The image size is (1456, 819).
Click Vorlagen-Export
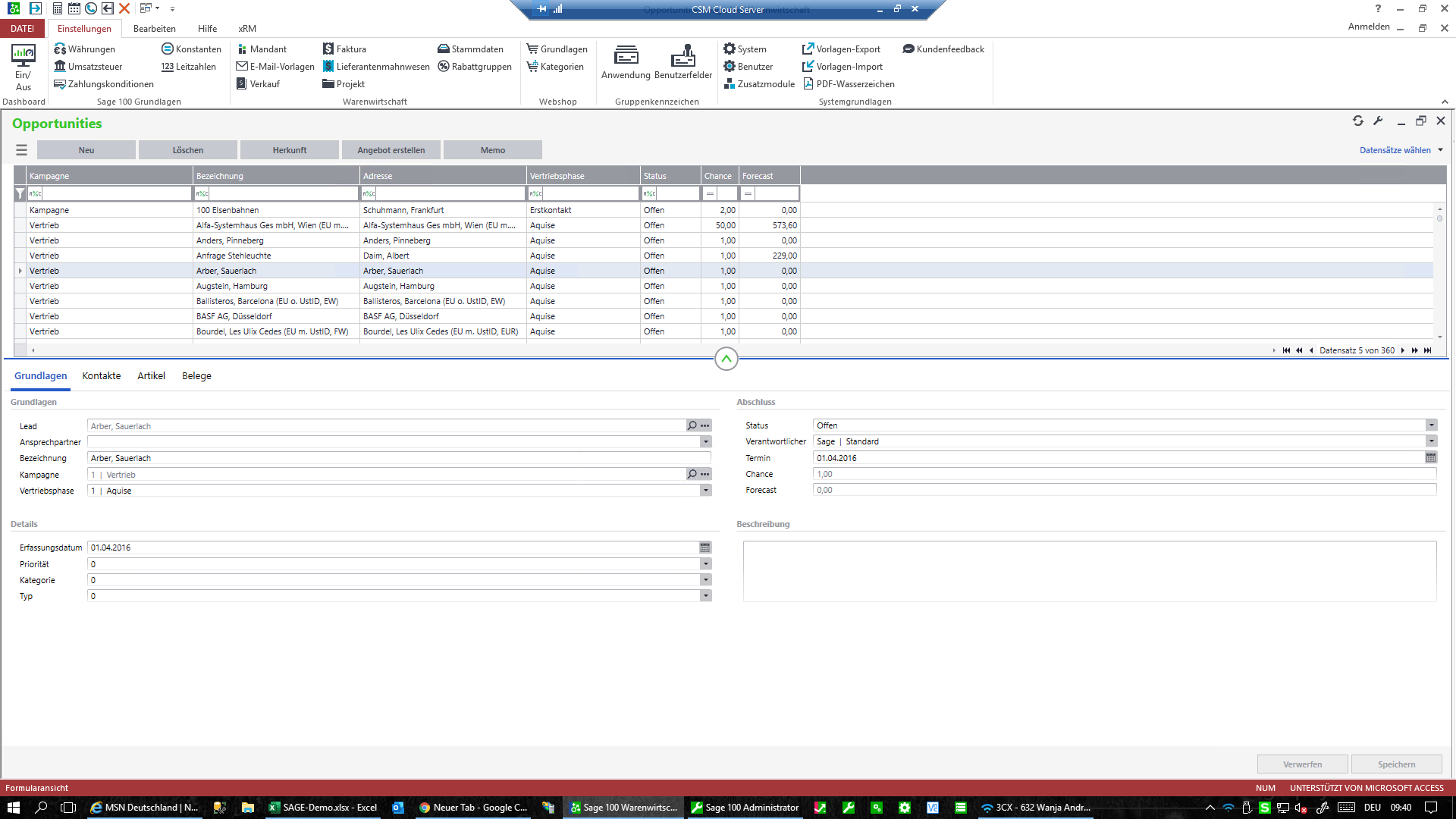tap(842, 49)
